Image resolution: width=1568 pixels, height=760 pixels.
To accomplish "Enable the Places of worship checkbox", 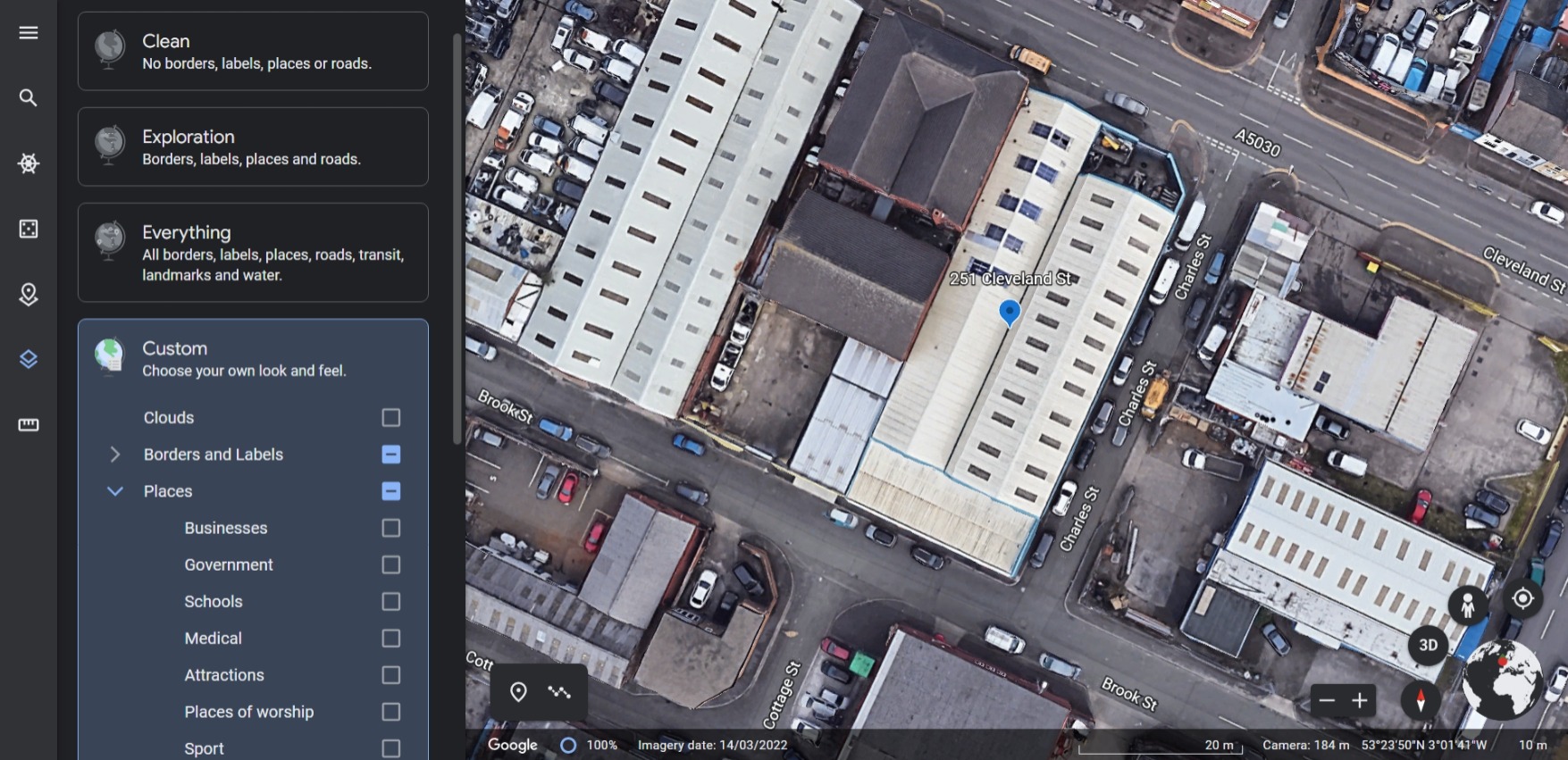I will click(x=390, y=712).
